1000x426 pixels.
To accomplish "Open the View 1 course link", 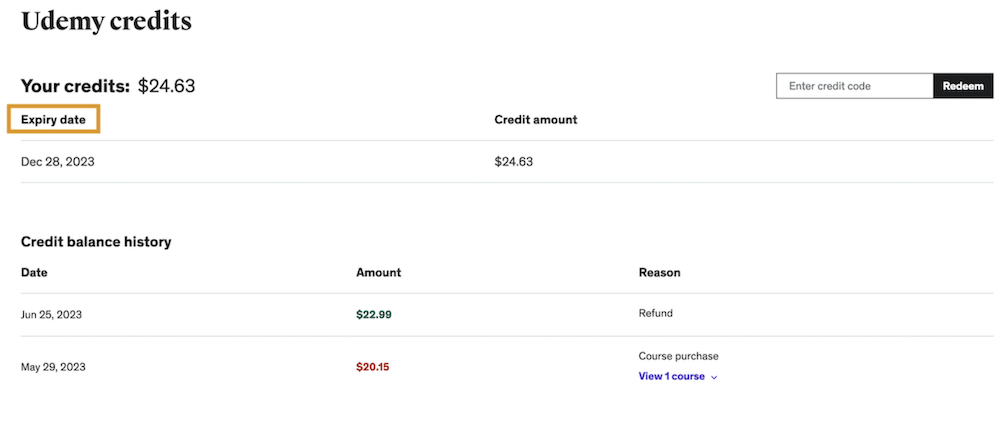I will click(672, 376).
